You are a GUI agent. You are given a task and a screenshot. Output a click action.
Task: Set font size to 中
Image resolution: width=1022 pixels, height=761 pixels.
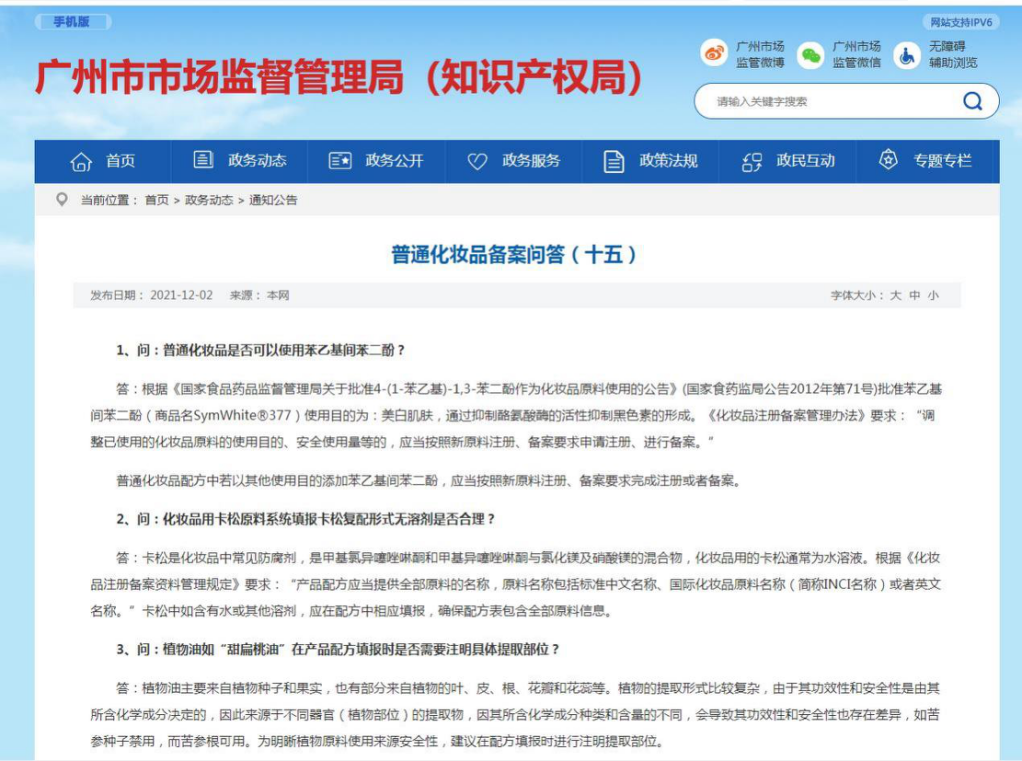(914, 296)
